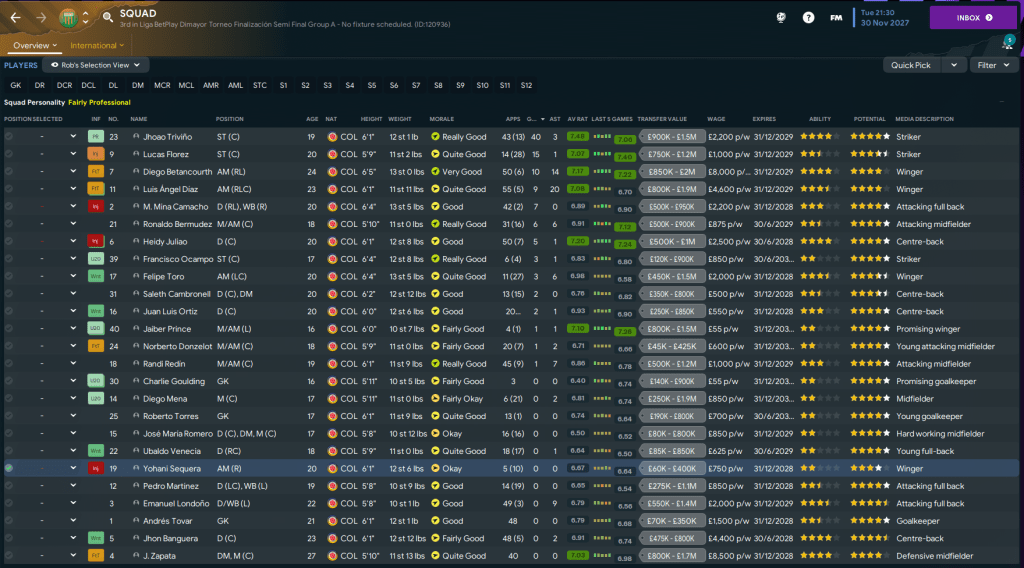Click the injury status icon for Lucas Florez
This screenshot has width=1024, height=568.
96,154
